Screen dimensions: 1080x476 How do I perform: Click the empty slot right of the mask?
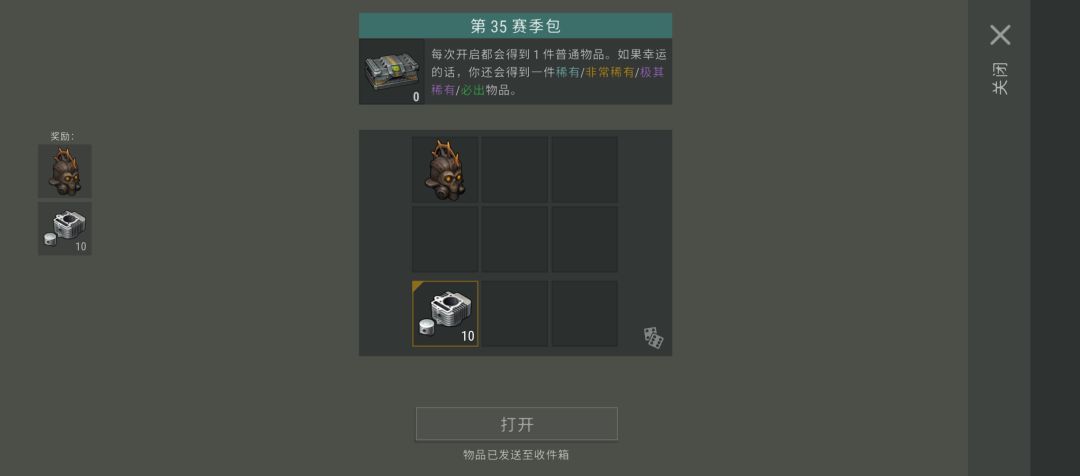click(515, 169)
